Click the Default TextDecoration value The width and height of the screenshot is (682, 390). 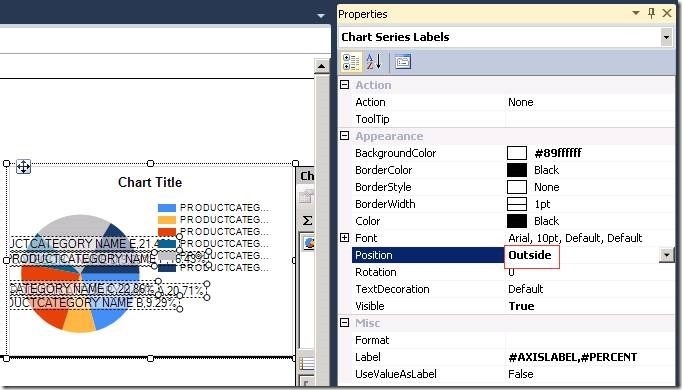click(525, 289)
